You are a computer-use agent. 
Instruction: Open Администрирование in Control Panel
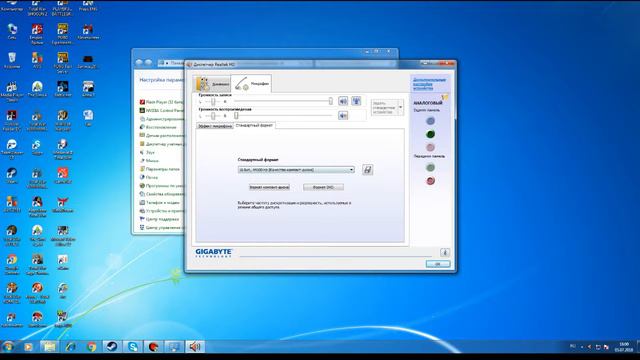pos(162,119)
